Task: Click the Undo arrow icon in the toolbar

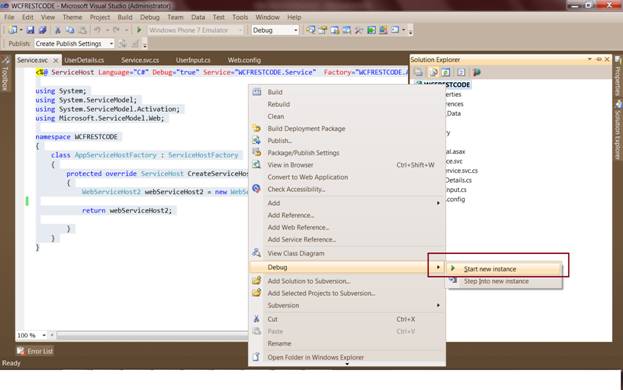Action: (97, 30)
